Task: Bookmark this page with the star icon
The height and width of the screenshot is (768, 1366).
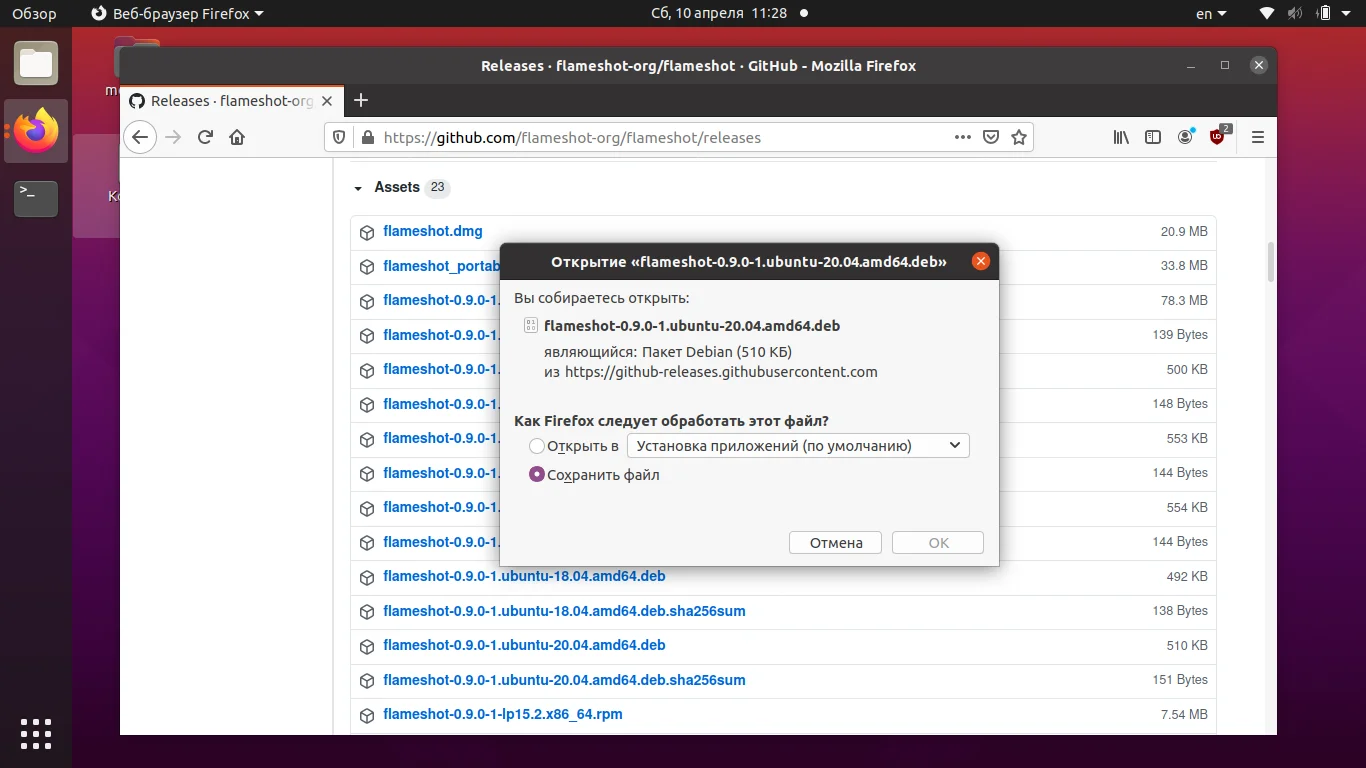Action: (1018, 137)
